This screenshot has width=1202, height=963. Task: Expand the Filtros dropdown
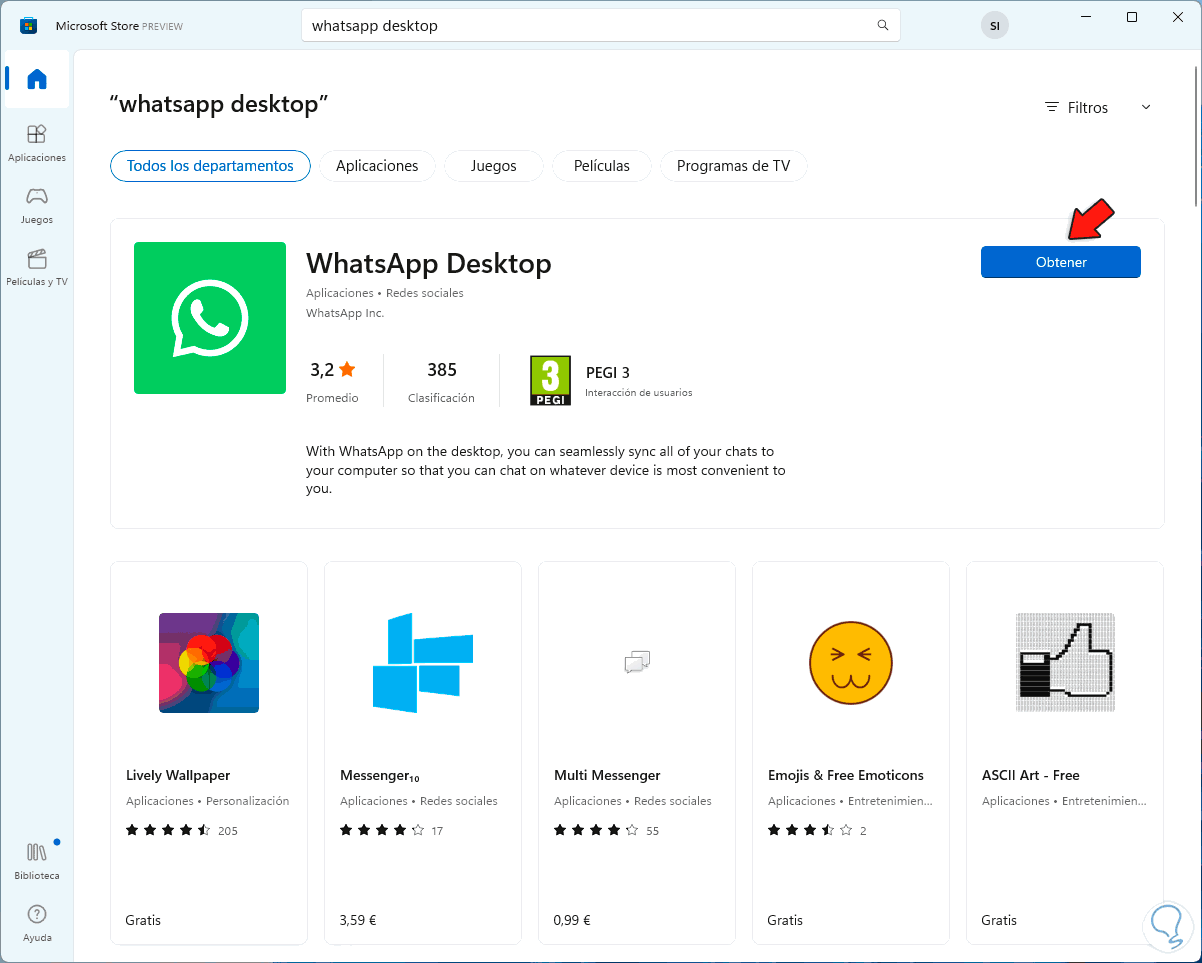click(x=1098, y=107)
